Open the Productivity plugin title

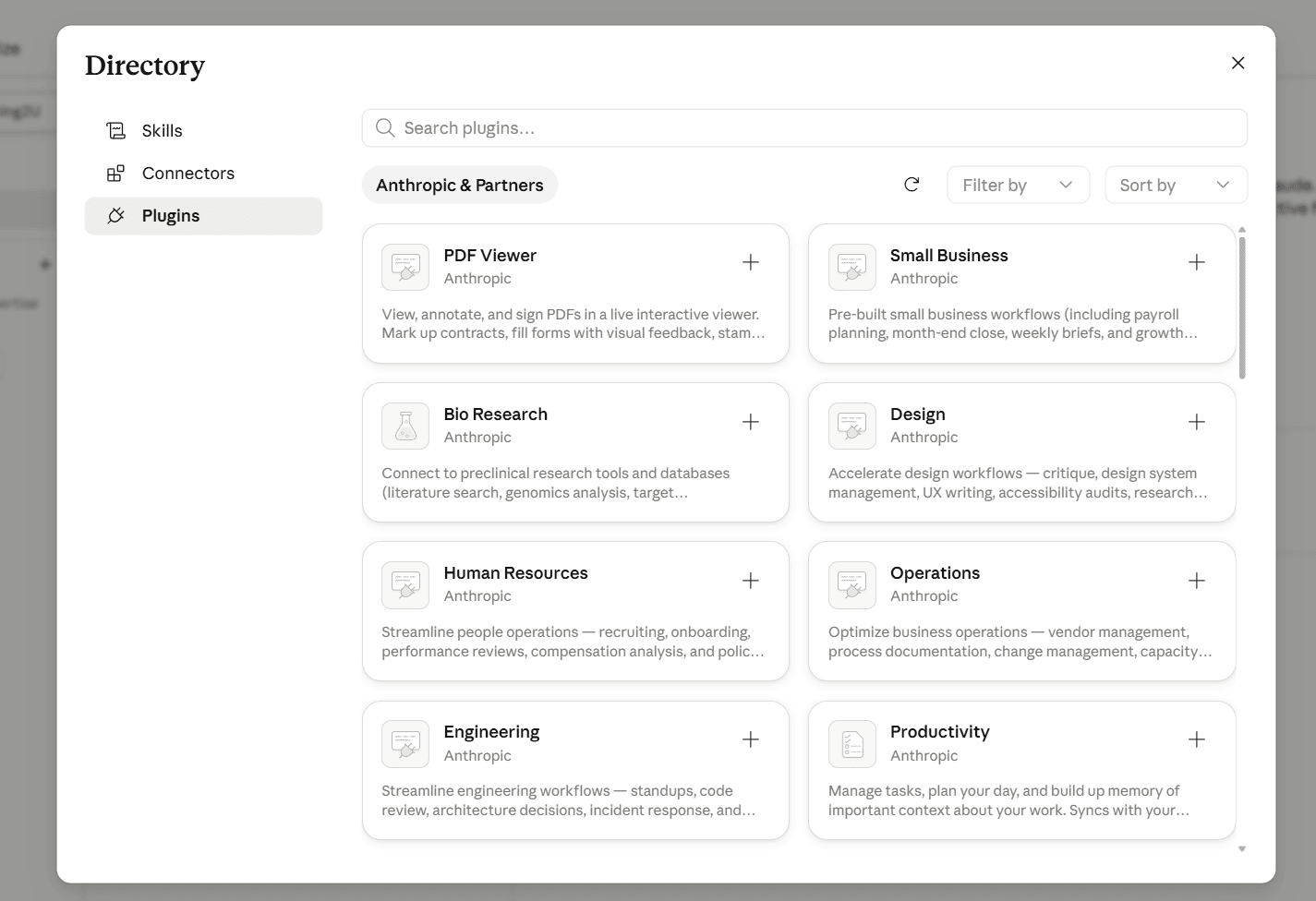click(x=939, y=732)
